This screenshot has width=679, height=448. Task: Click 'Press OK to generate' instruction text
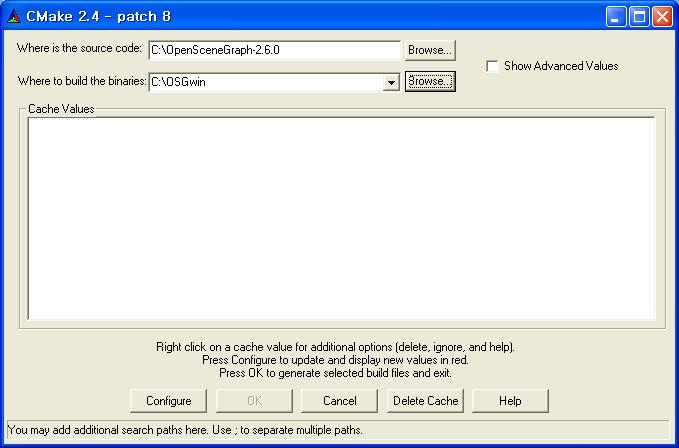coord(335,373)
